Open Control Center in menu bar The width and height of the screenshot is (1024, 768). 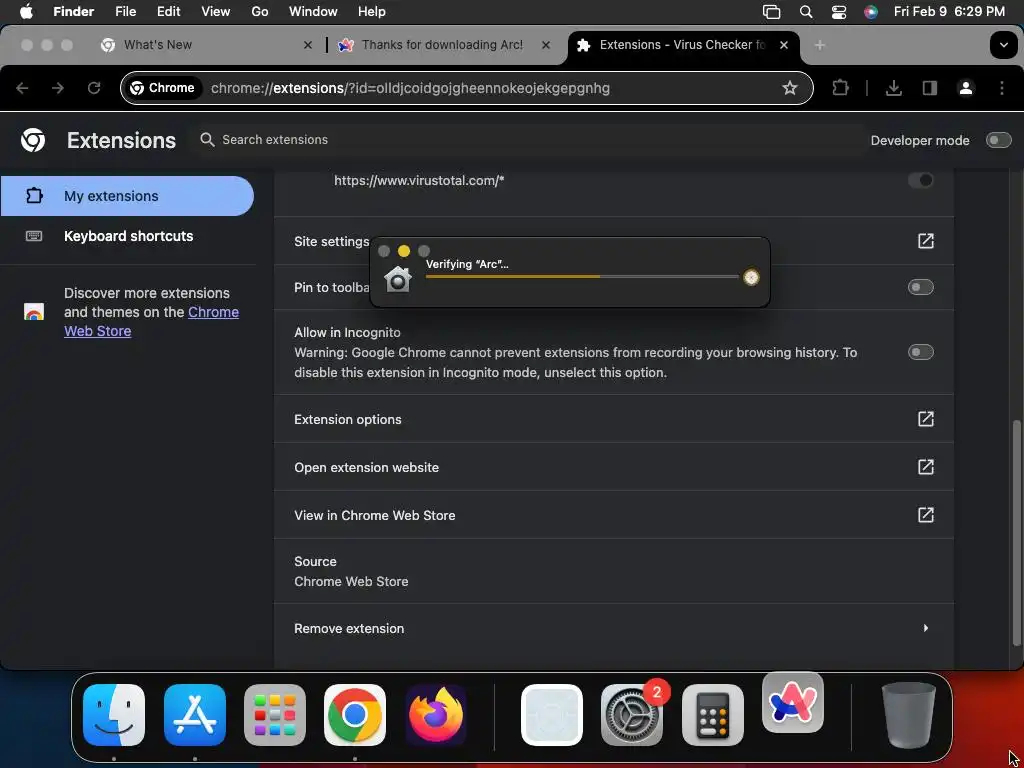coord(839,12)
